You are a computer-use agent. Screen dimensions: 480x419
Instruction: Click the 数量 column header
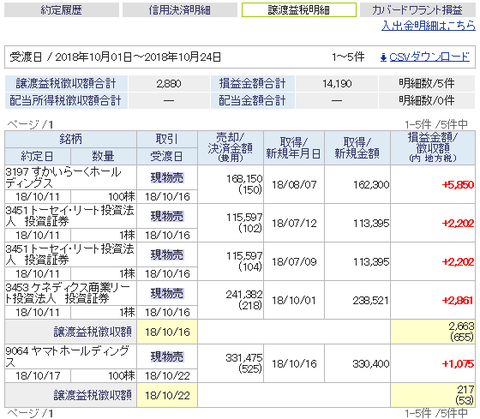tap(103, 156)
